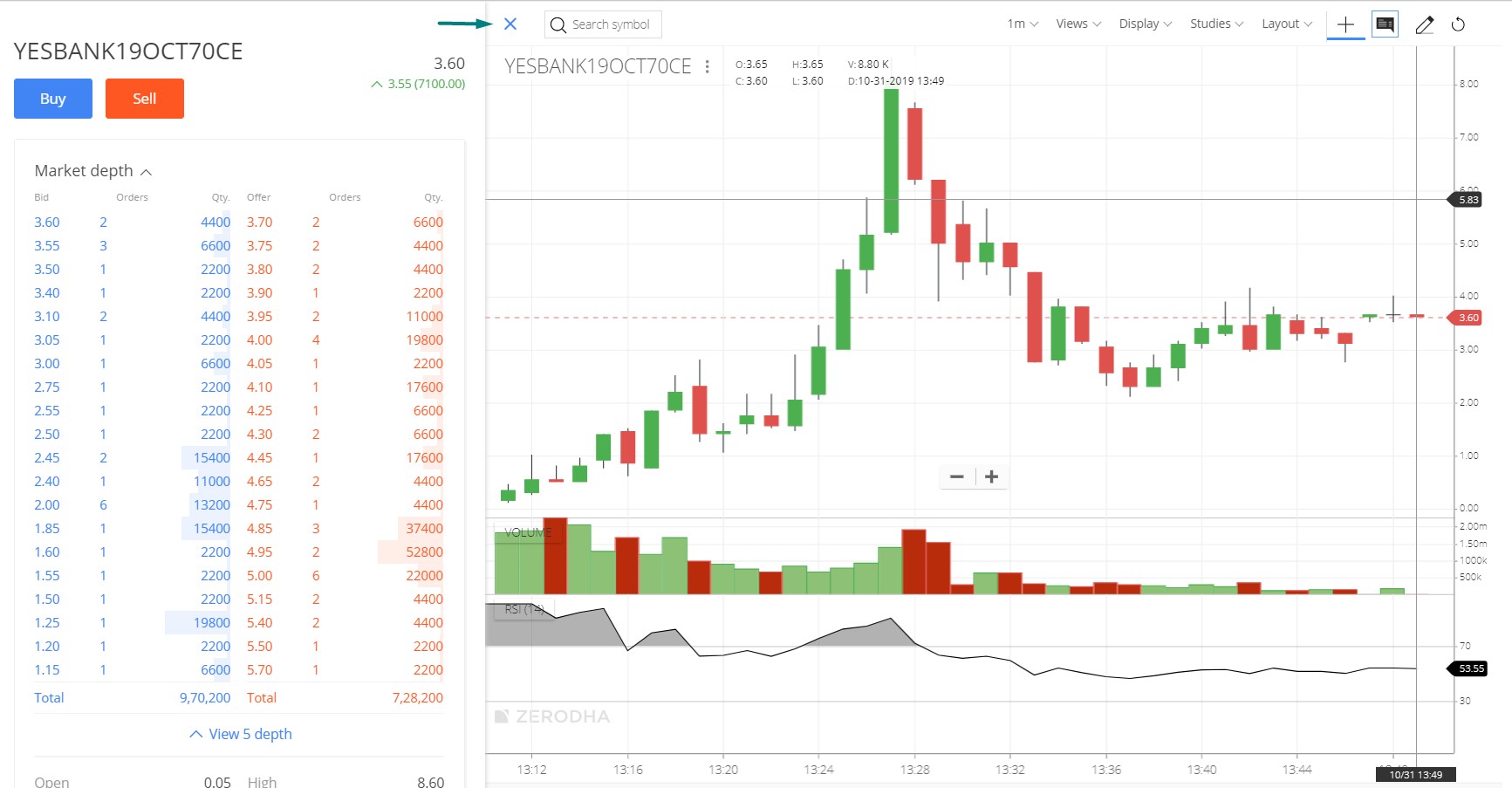Select bid price 2.00 with 6 orders
Image resolution: width=1512 pixels, height=788 pixels.
click(x=47, y=504)
